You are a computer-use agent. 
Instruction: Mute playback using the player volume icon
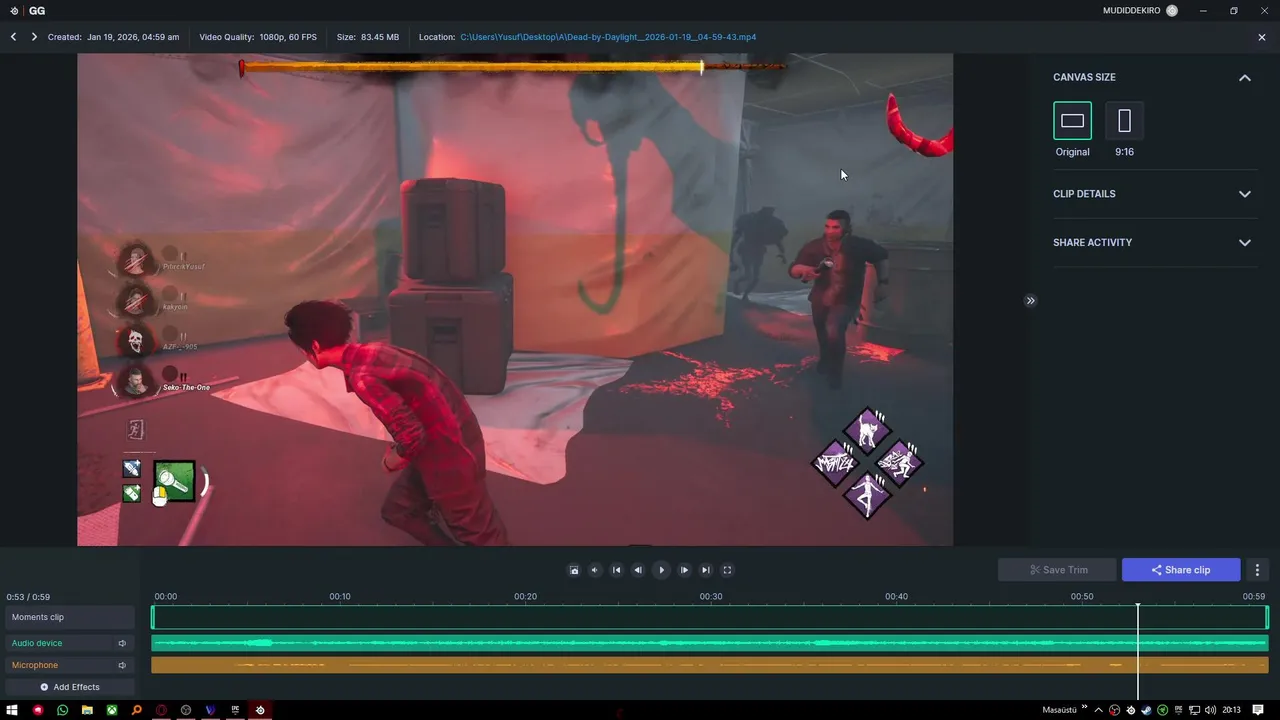595,570
